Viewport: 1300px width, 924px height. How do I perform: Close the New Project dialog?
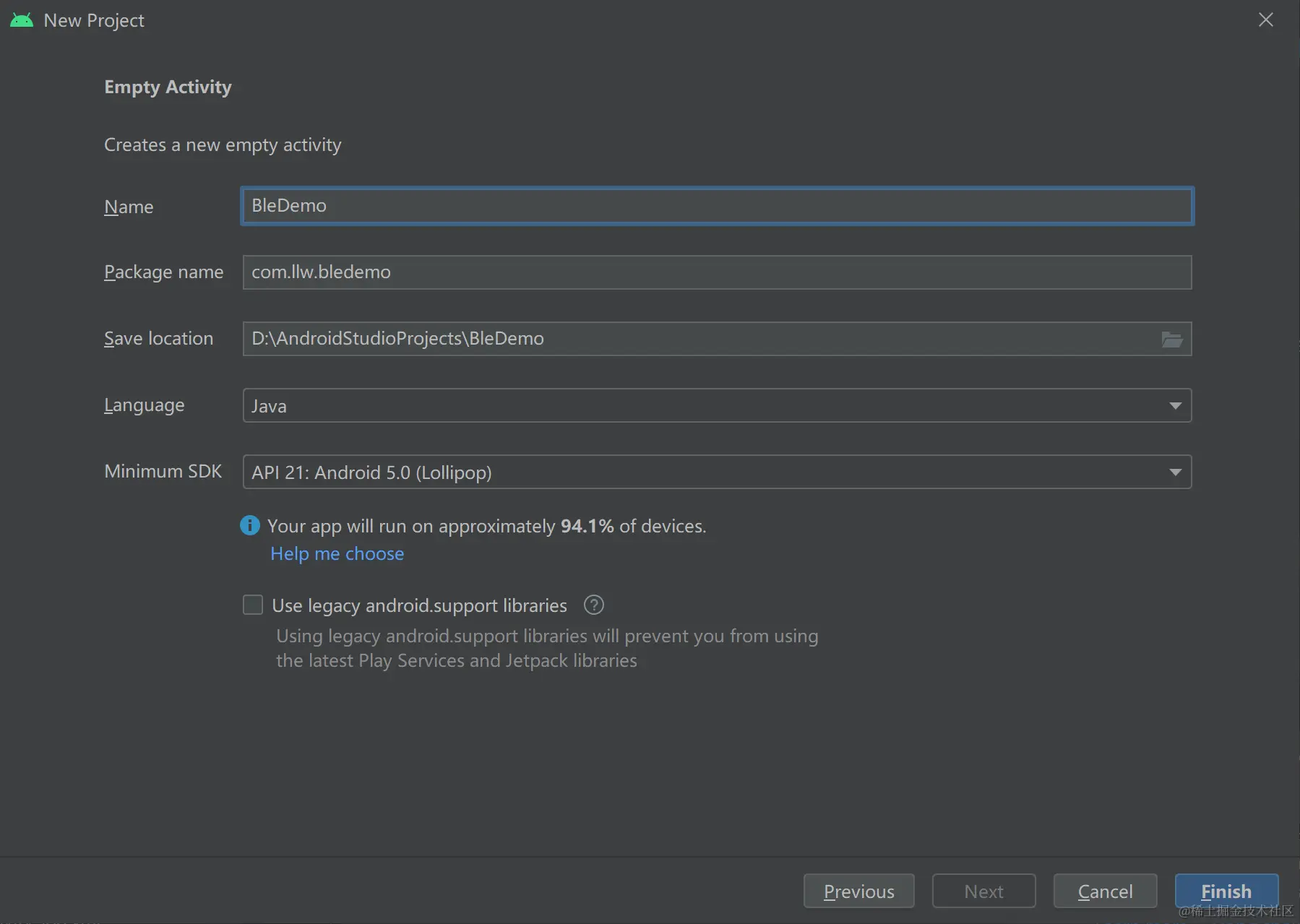click(x=1265, y=20)
